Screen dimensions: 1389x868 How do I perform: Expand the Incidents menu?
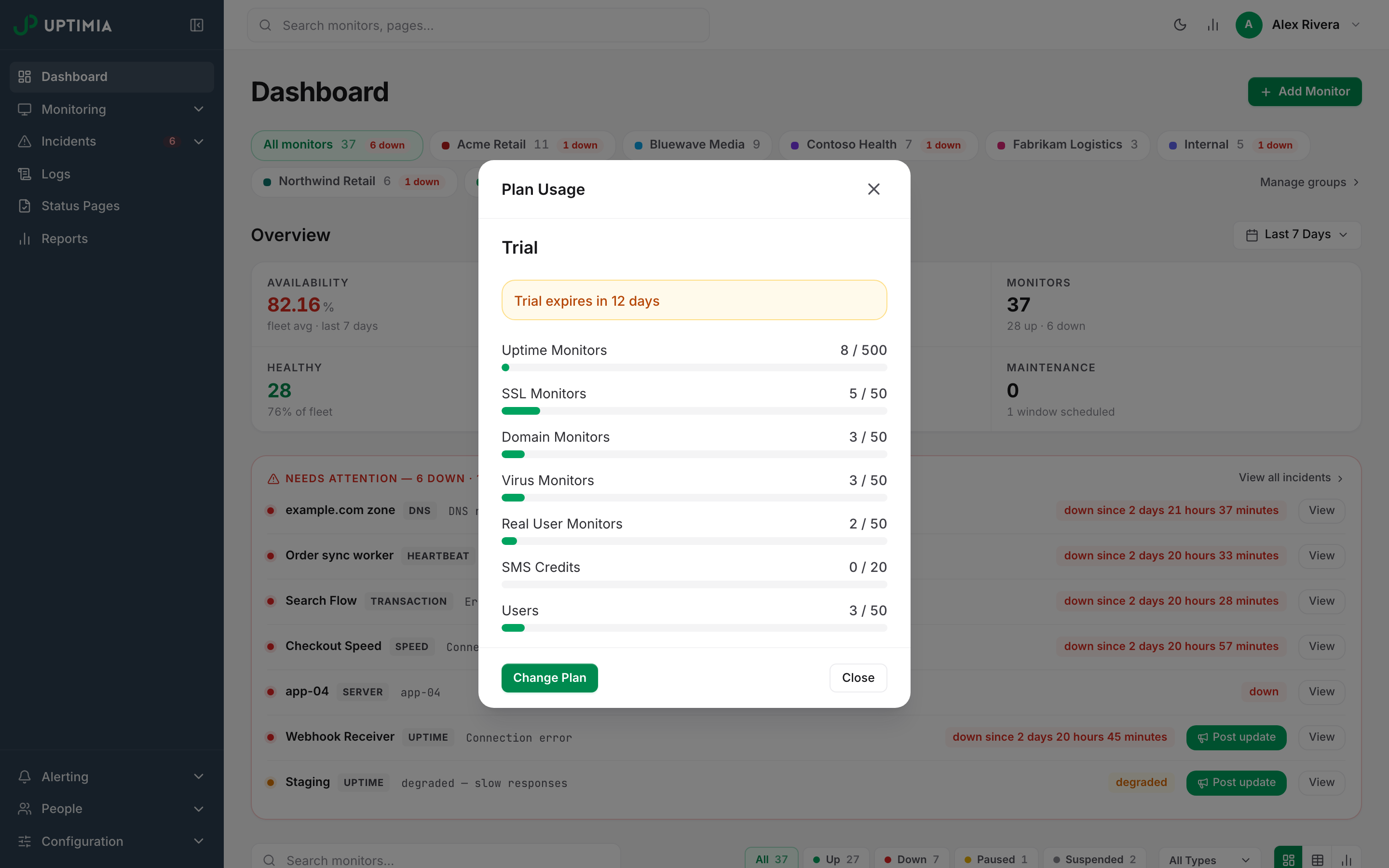112,141
